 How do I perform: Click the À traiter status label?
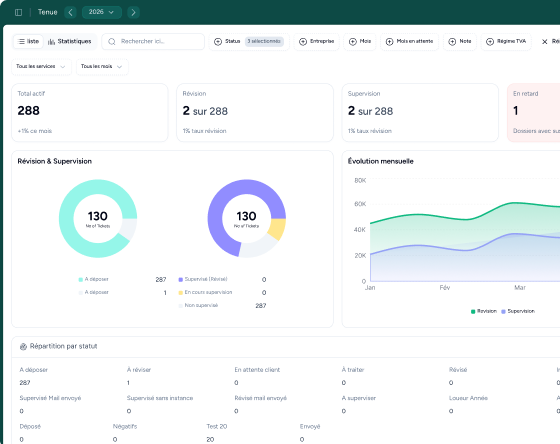click(x=353, y=370)
